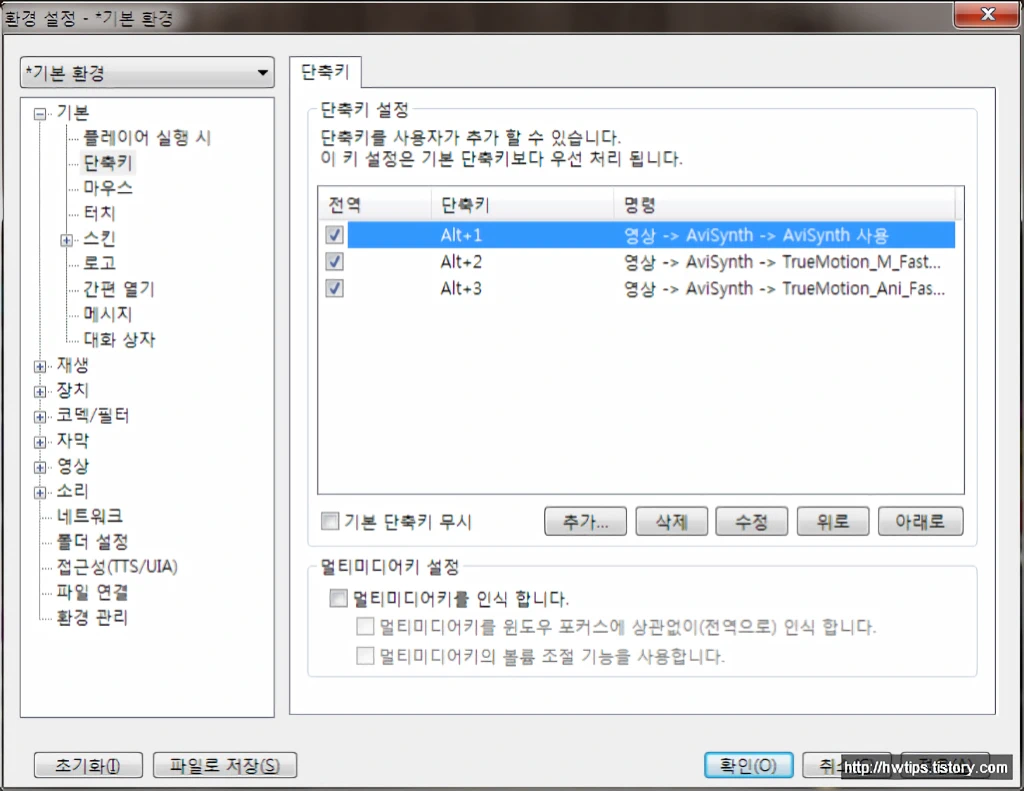Toggle 멀티미디어키를 윈도우 포커스에 상관없이 인식 checkbox

tap(365, 626)
